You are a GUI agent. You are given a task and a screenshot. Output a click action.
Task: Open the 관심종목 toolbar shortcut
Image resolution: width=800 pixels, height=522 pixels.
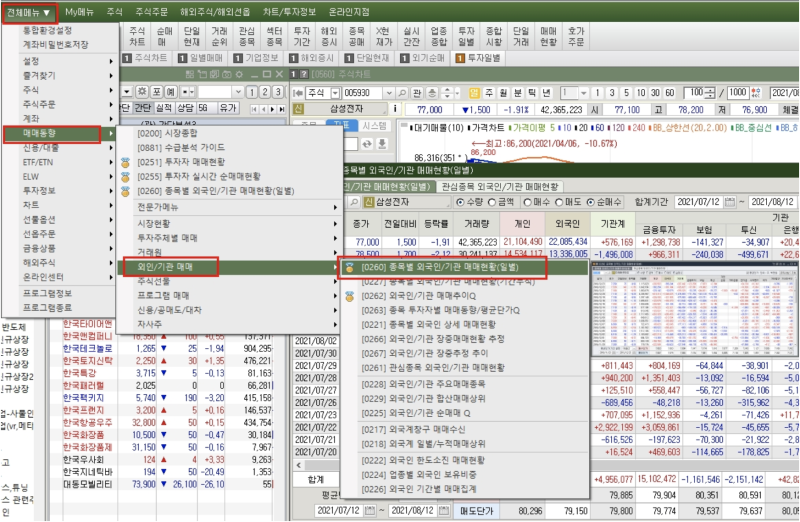click(x=246, y=37)
